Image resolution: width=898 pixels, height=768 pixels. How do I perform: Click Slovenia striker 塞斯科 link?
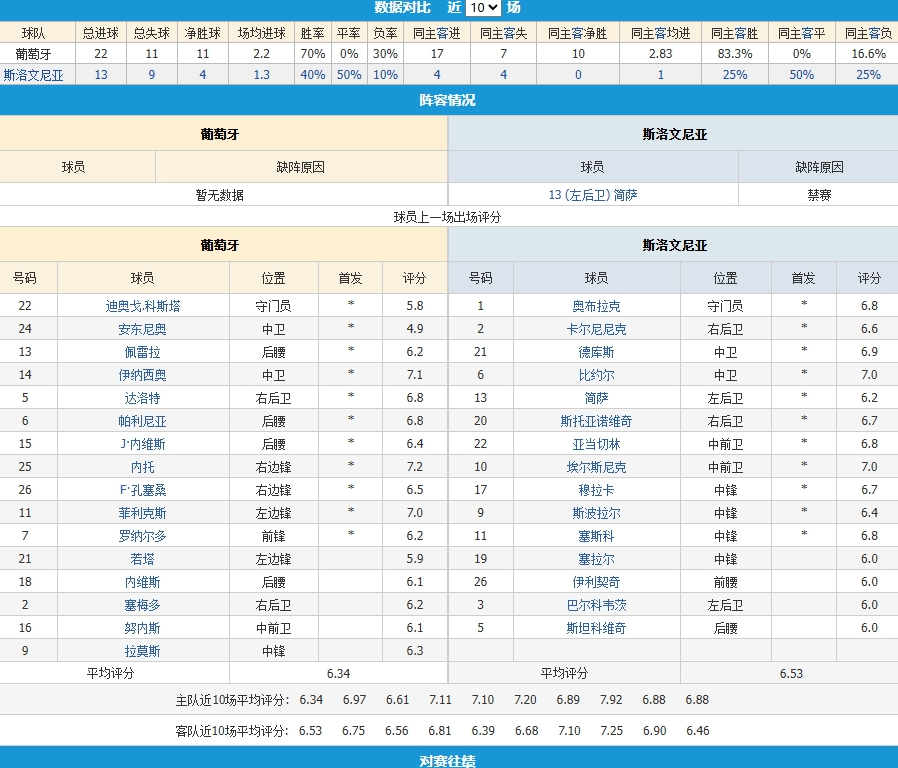596,536
